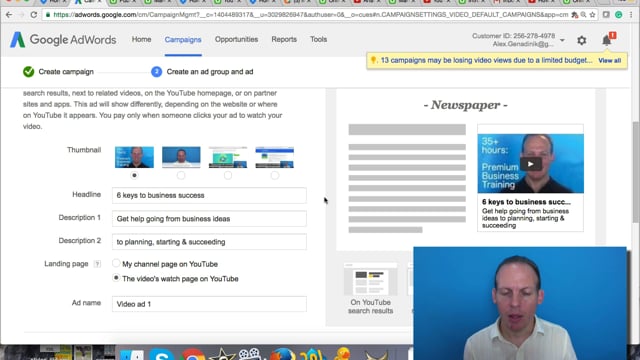Screen dimensions: 640x360
Task: Select the third thumbnail radio button
Action: [228, 176]
